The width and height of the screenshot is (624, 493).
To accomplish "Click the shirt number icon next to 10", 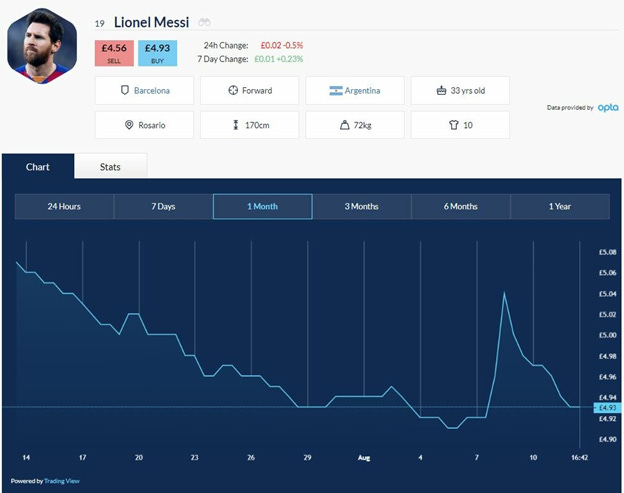I will point(454,125).
